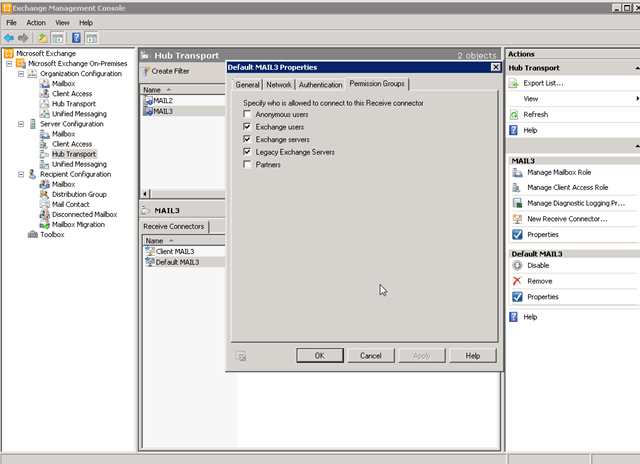Click the New Receive Connector icon
The image size is (640, 464).
[517, 219]
